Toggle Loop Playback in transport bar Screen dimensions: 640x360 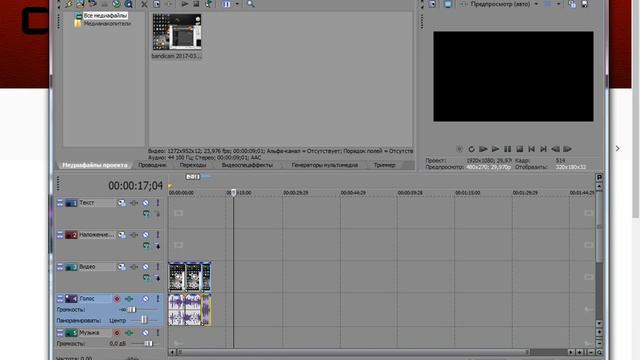pos(471,149)
